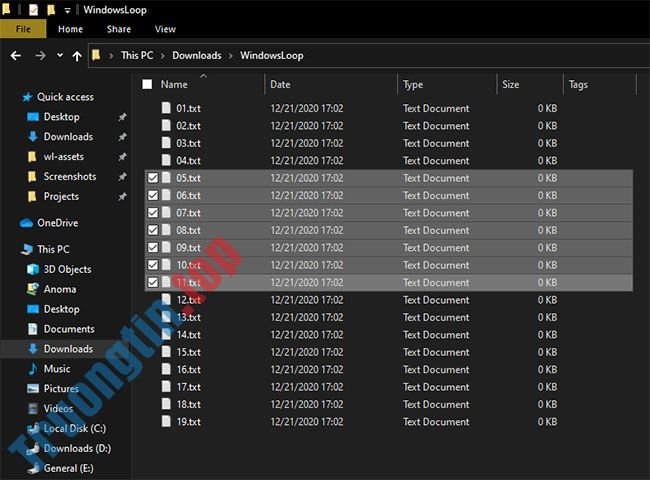
Task: Open the File menu tab
Action: coord(23,29)
